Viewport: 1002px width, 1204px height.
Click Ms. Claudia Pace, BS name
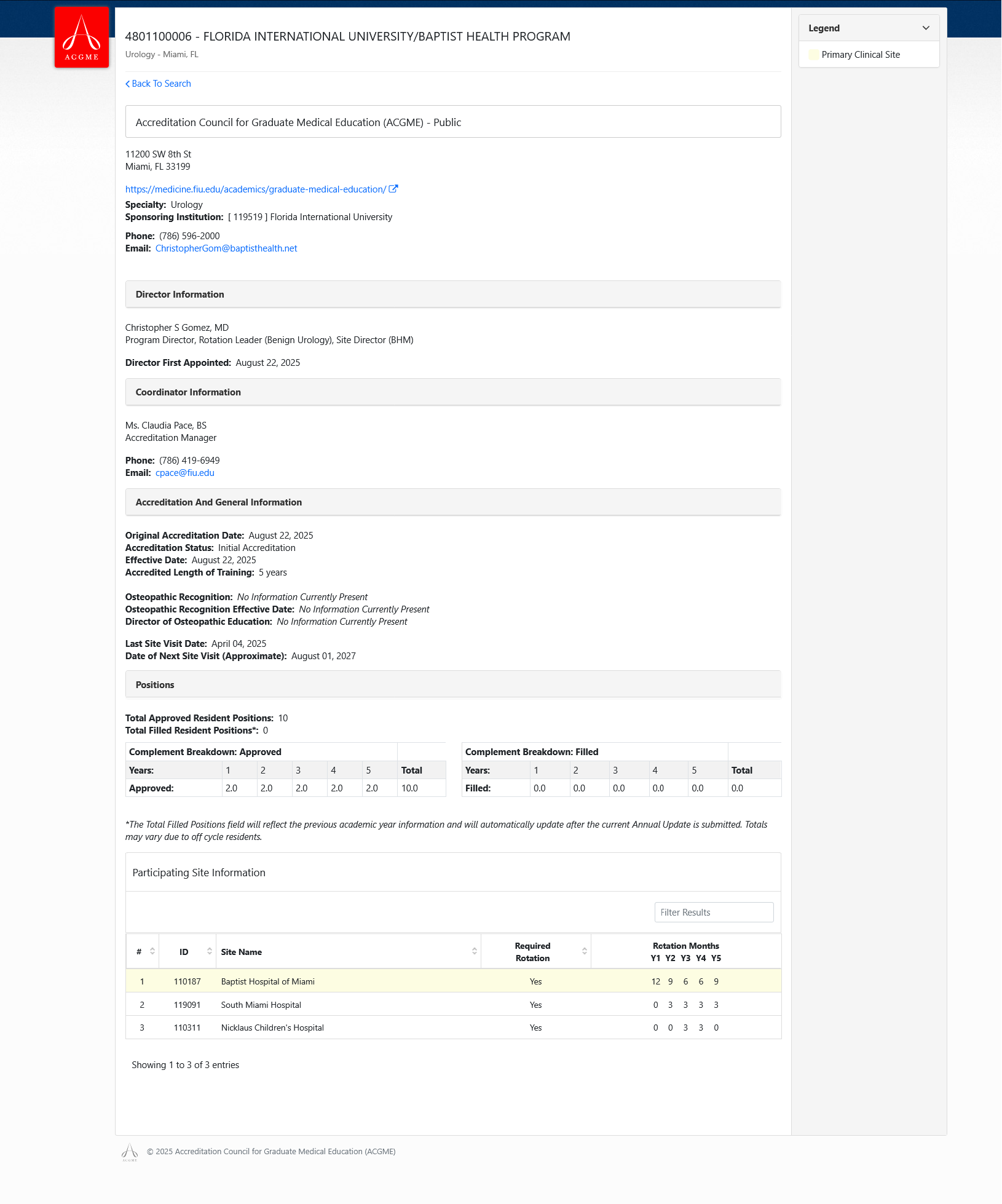pos(166,426)
